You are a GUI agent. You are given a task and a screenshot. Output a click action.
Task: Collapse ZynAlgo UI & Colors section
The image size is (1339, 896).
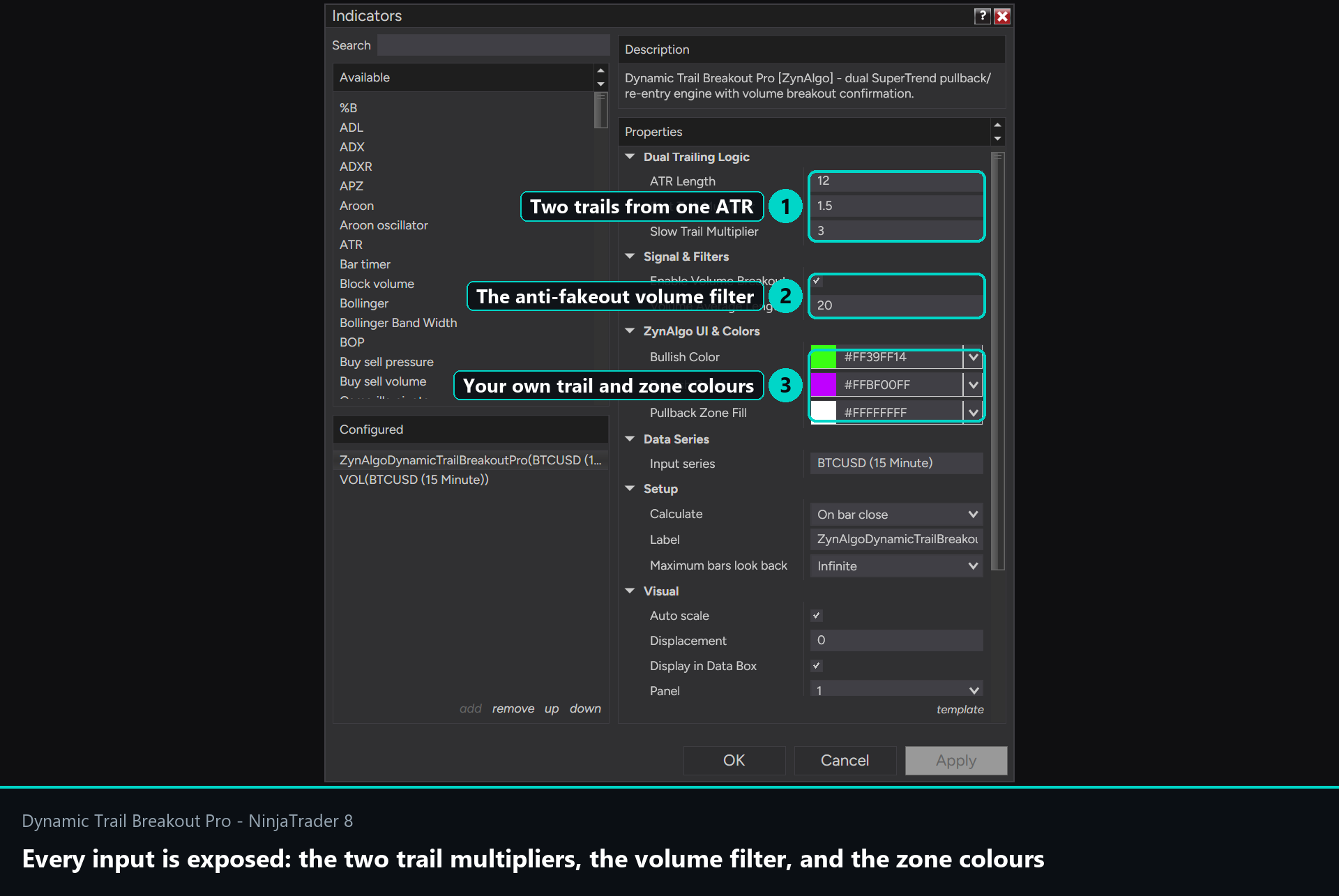(630, 331)
